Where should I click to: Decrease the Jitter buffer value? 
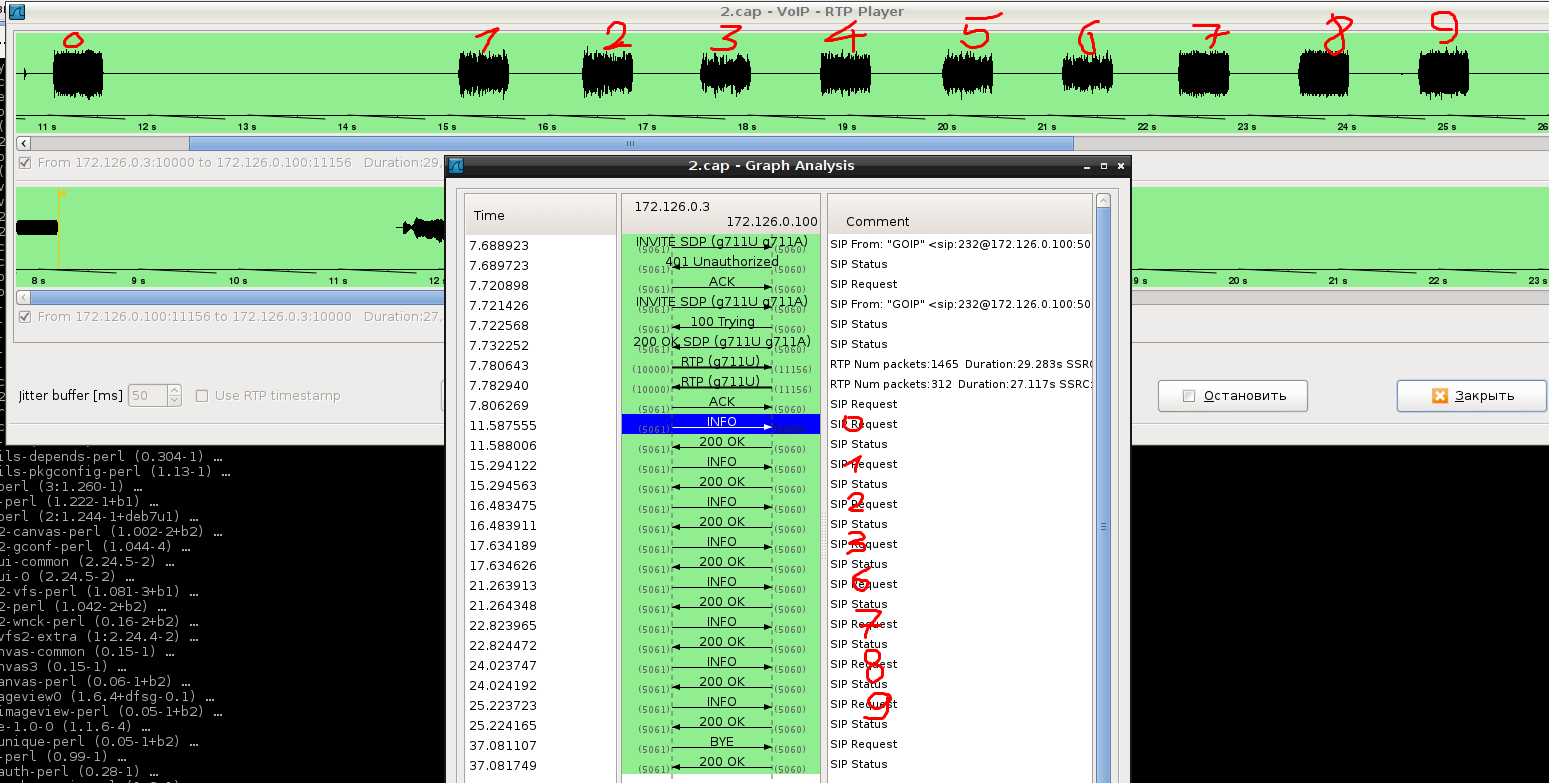coord(175,401)
